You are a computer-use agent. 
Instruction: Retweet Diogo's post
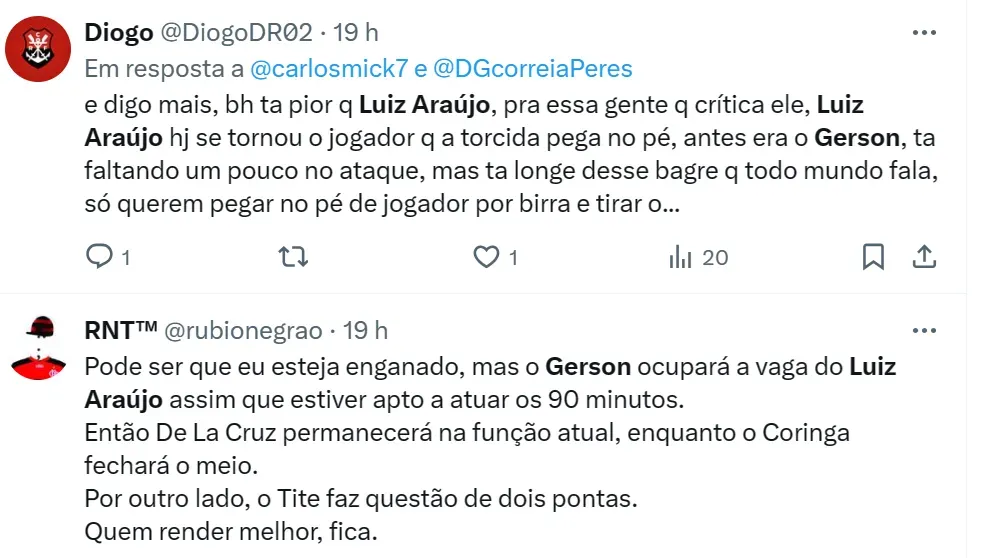coord(292,257)
